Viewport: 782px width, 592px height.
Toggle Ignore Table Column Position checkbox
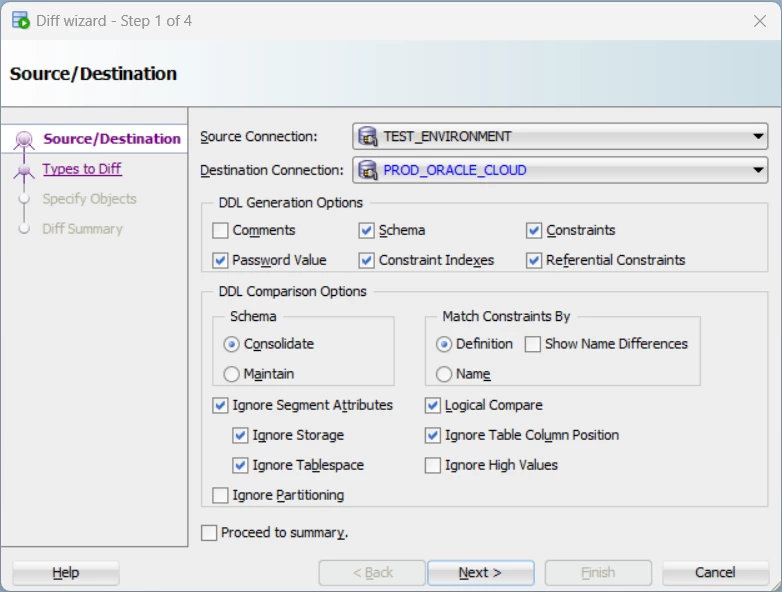[432, 435]
